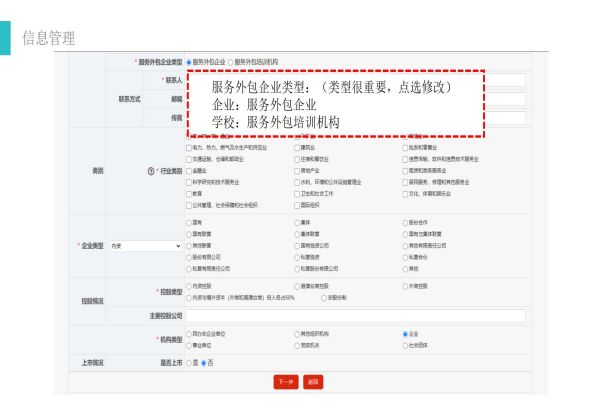Select the 服务外包培训机构 radio option
The height and width of the screenshot is (420, 600).
click(230, 62)
